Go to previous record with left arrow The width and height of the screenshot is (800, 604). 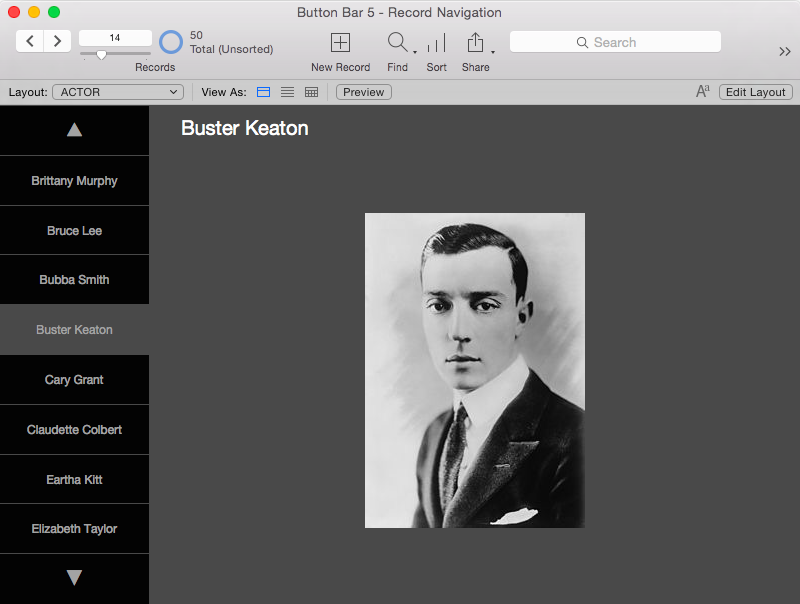point(29,41)
